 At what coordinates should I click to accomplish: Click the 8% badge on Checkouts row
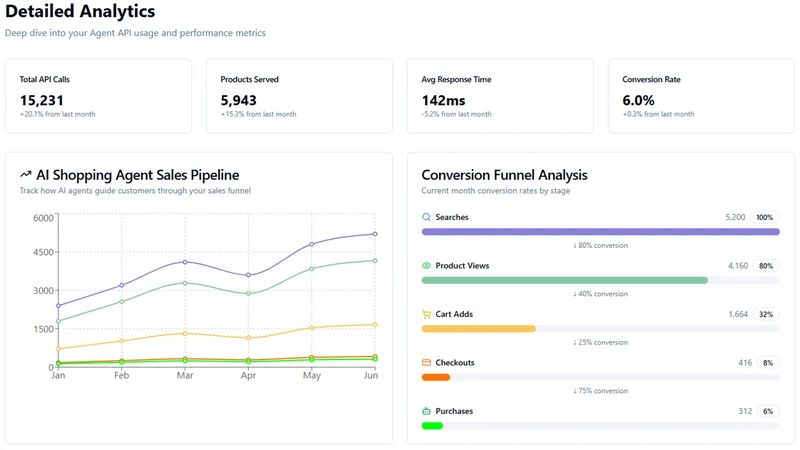pos(768,363)
